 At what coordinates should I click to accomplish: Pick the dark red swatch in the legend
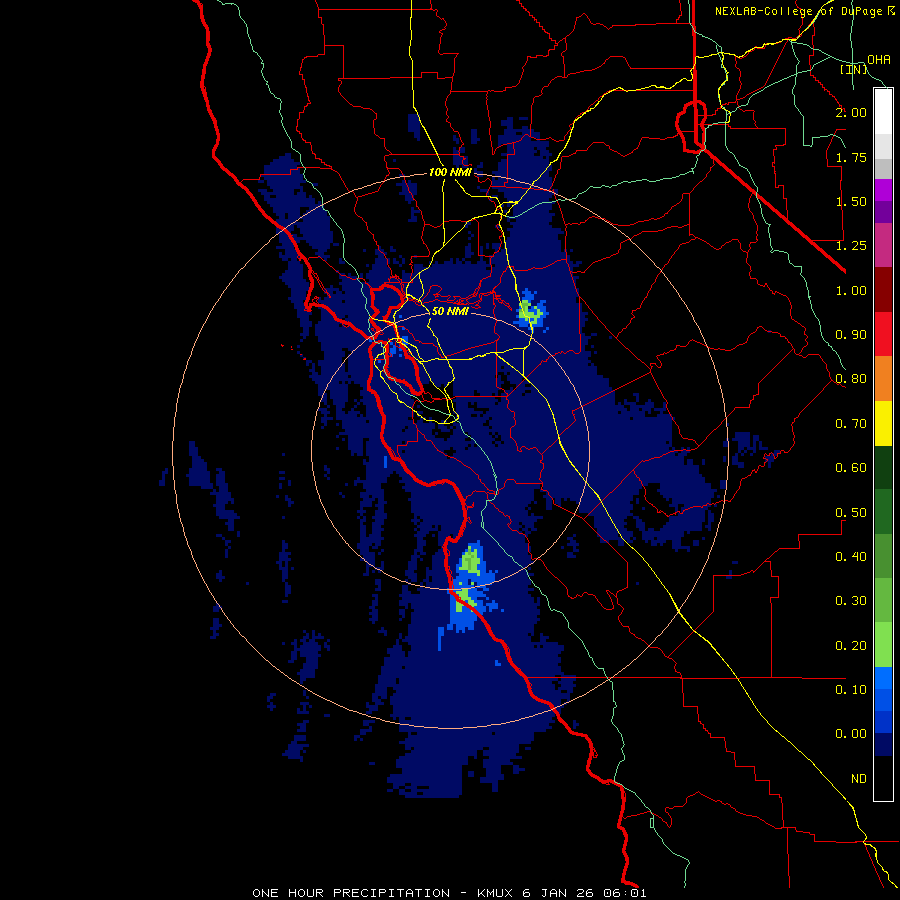[x=883, y=290]
